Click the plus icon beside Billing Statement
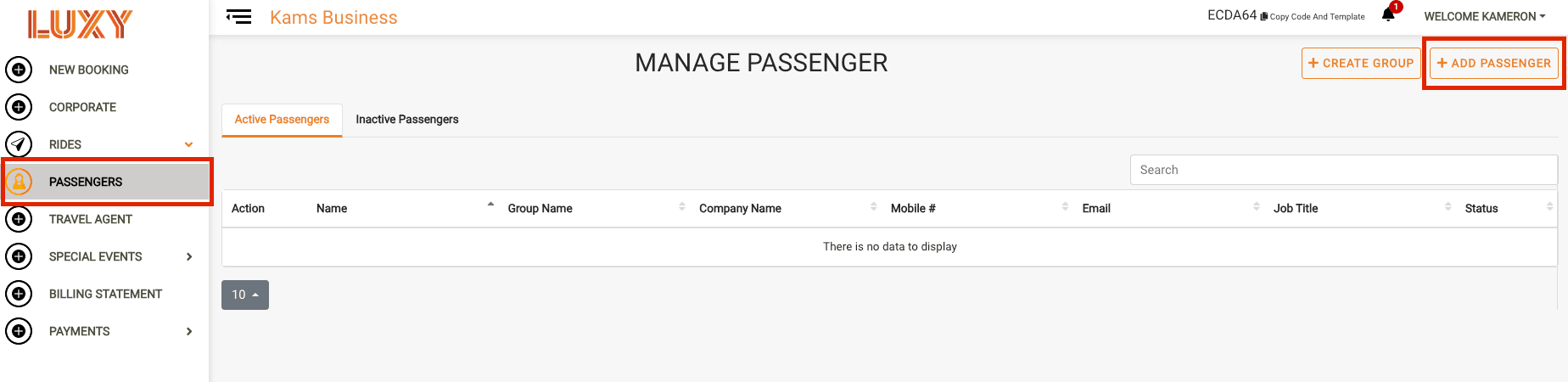The image size is (1568, 382). pos(19,294)
